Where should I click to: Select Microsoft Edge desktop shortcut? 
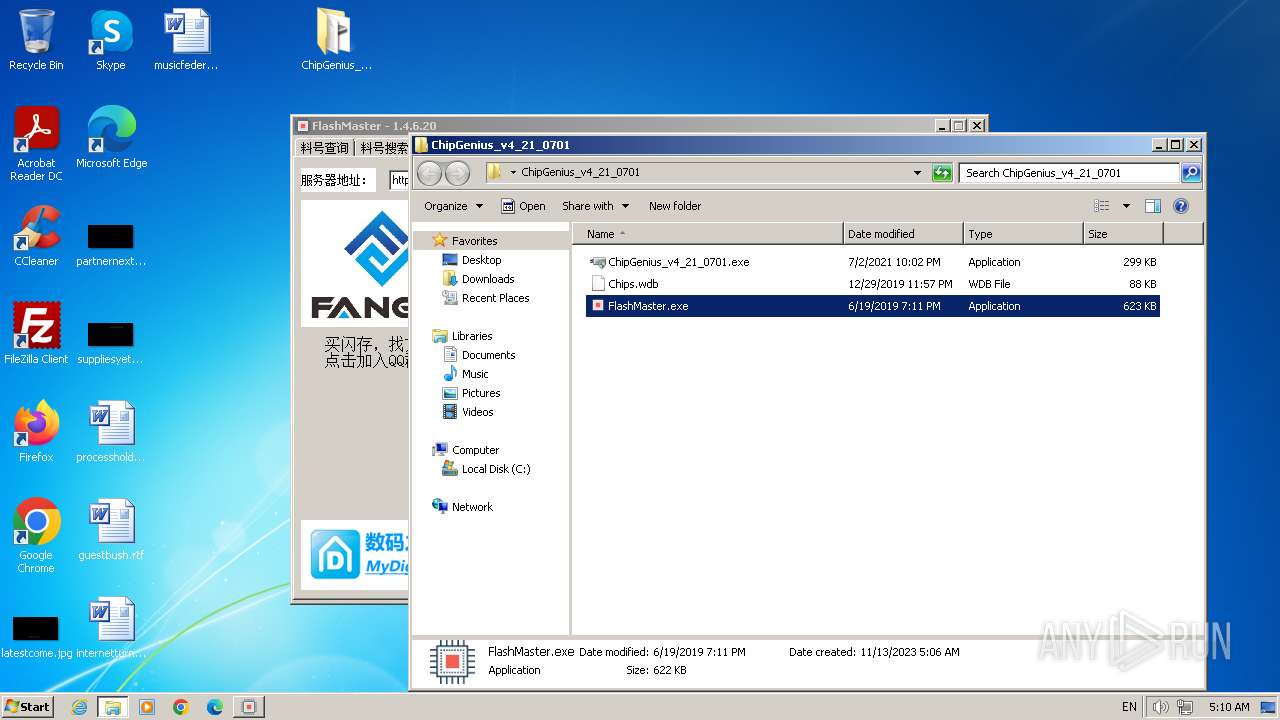pyautogui.click(x=111, y=138)
